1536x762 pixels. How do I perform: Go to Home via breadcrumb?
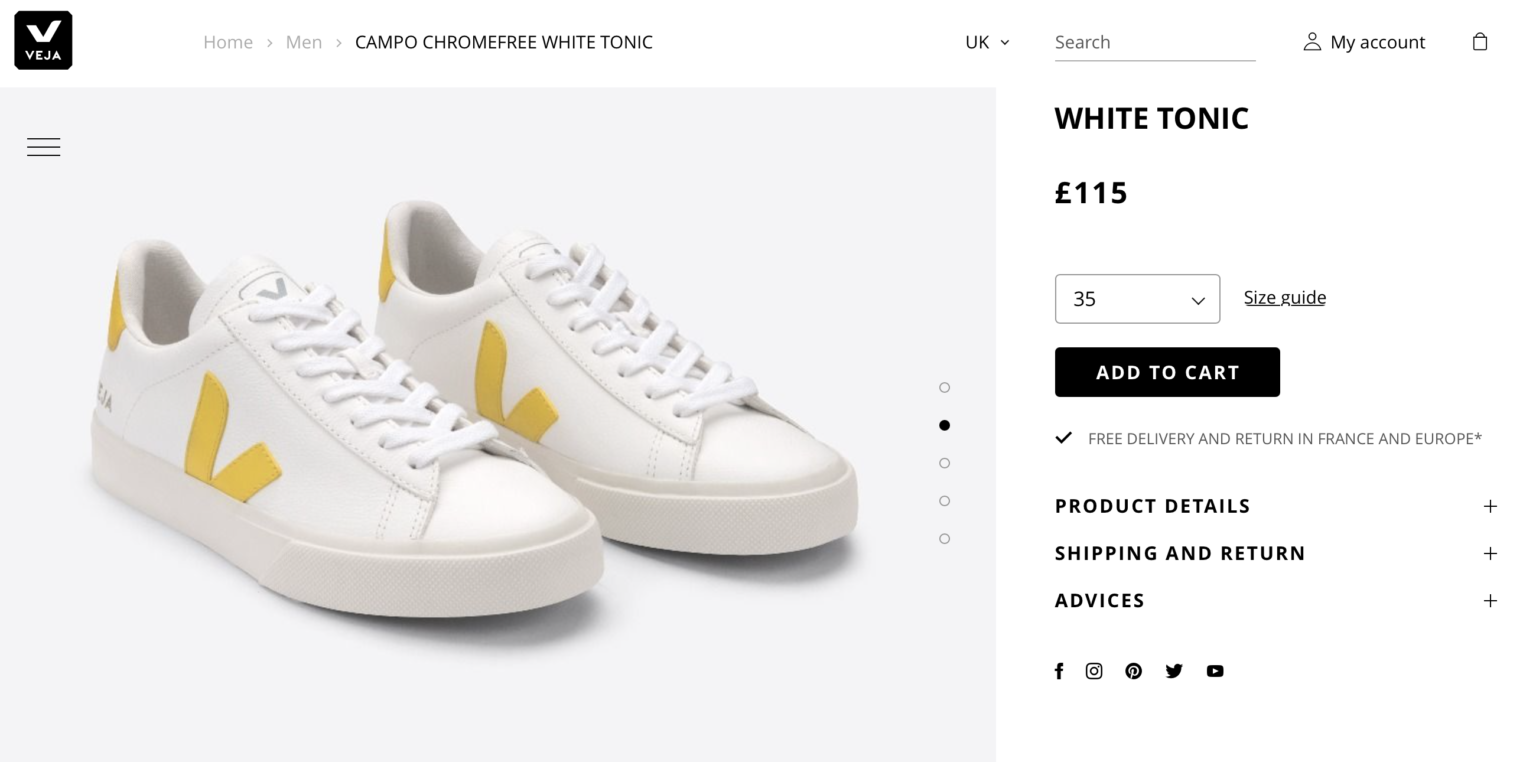click(228, 42)
